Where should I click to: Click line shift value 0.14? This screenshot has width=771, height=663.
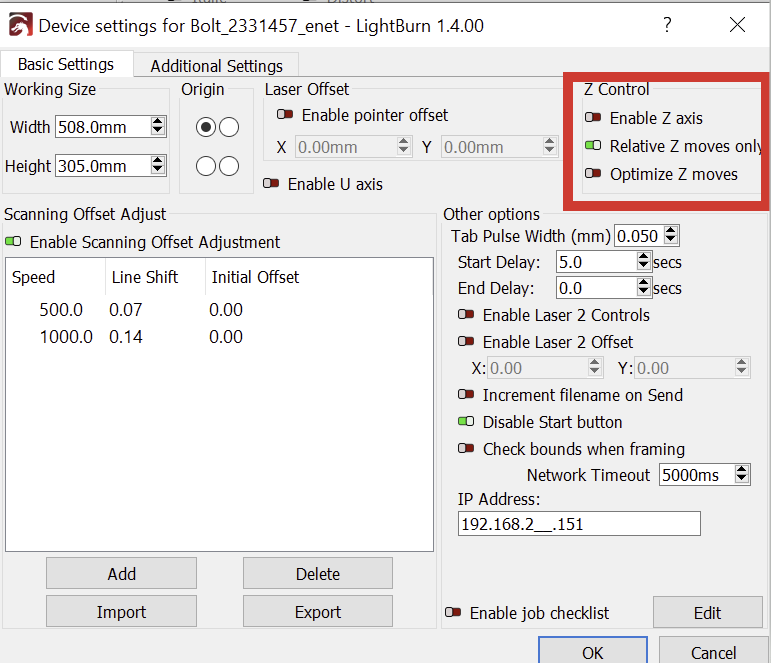coord(126,337)
